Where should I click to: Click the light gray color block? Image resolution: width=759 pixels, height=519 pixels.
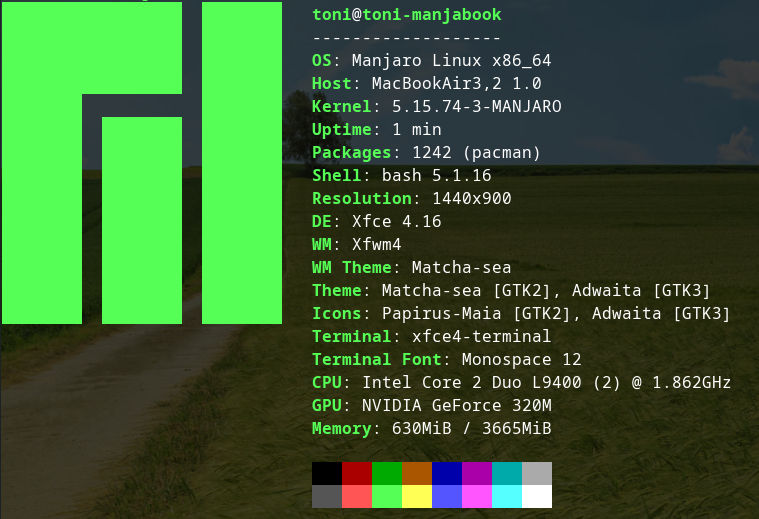[537, 473]
